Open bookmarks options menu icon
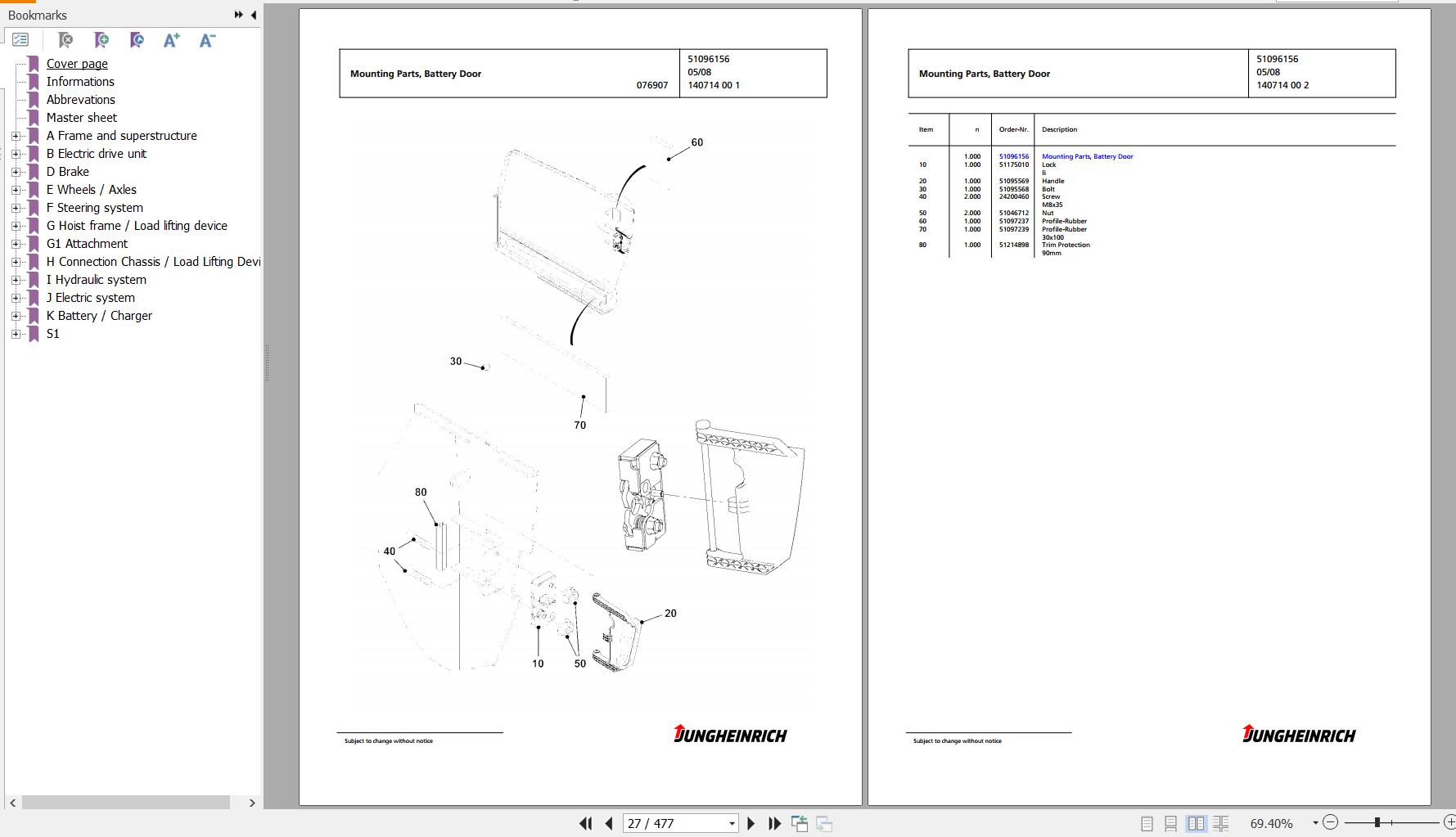 tap(20, 39)
